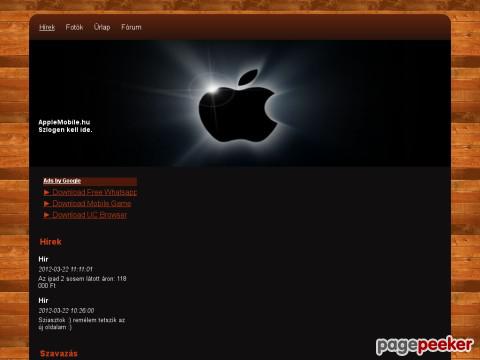The height and width of the screenshot is (360, 480).
Task: Click arrow icon beside Download Free Whatsapp
Action: click(x=47, y=192)
